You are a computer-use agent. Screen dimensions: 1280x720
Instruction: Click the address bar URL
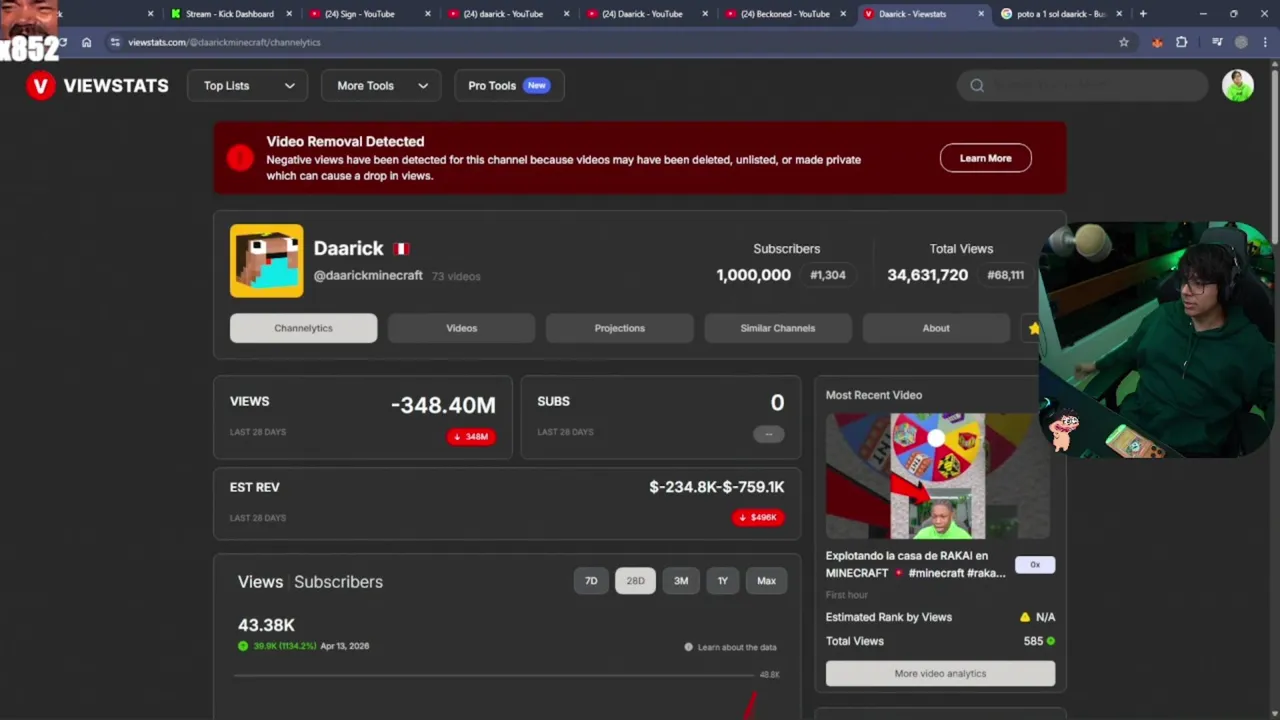(x=224, y=42)
